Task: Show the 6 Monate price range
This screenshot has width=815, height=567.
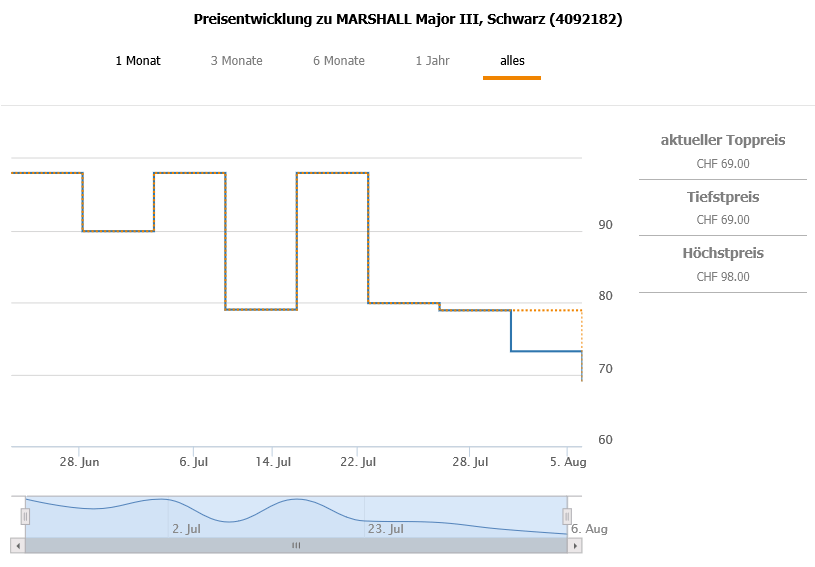Action: pyautogui.click(x=339, y=61)
